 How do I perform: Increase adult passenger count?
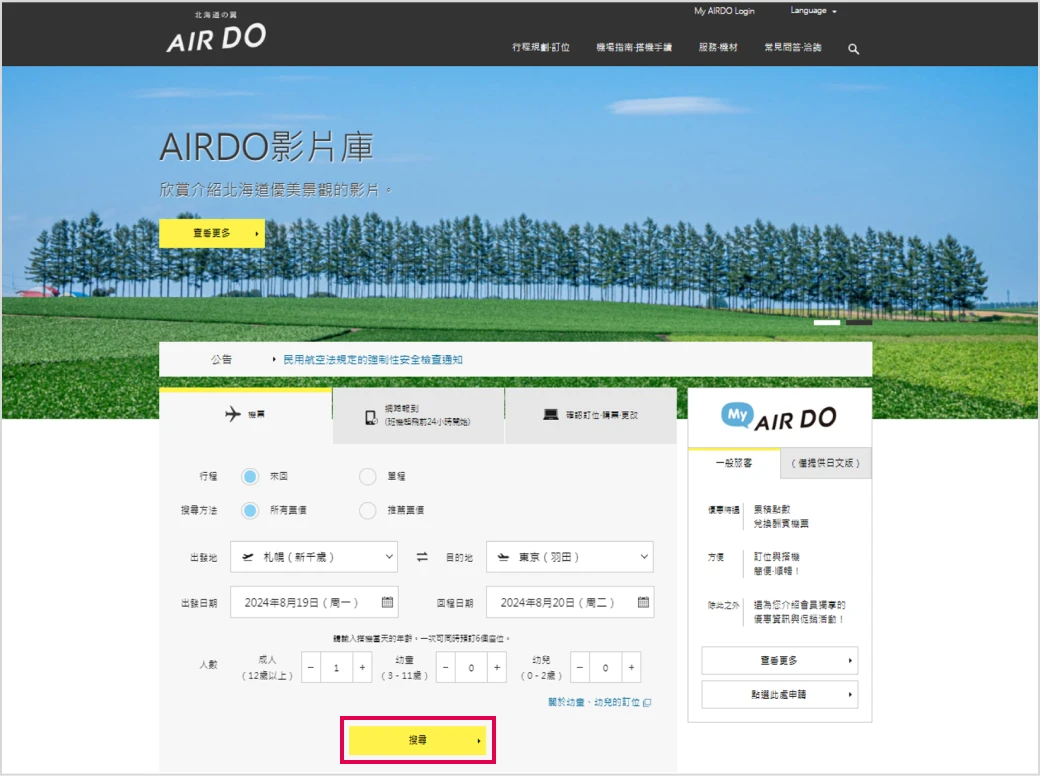pos(362,667)
